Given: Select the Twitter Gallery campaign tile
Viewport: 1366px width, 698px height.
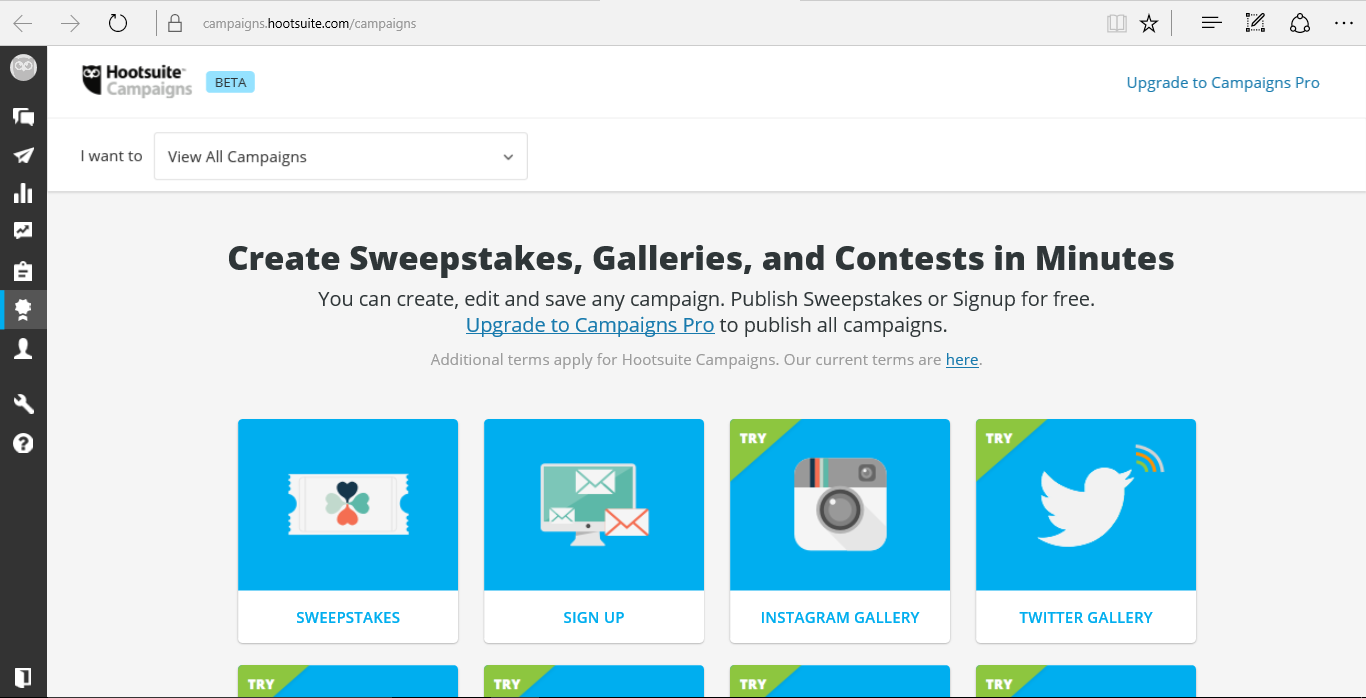Looking at the screenshot, I should tap(1086, 530).
